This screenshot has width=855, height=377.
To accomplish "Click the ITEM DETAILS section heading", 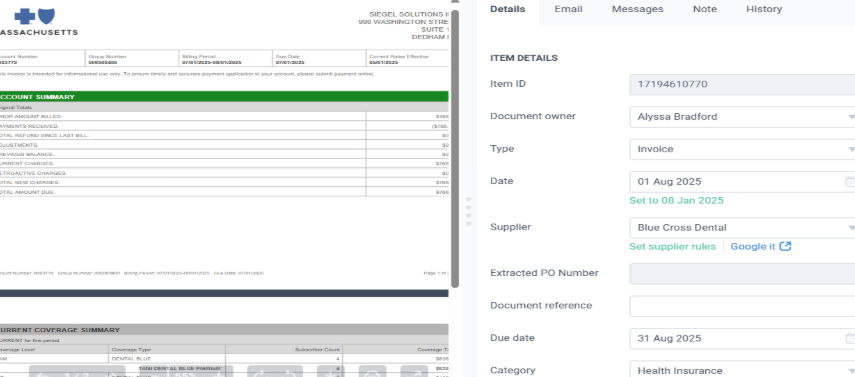I will pyautogui.click(x=523, y=58).
